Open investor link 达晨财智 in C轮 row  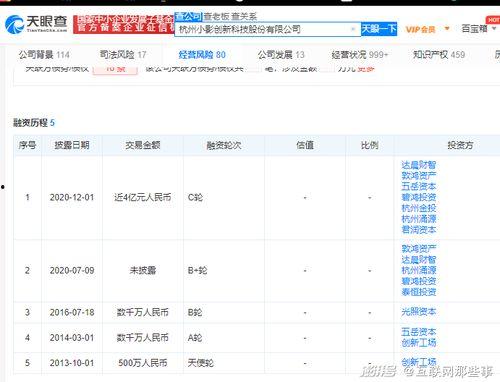(x=419, y=165)
